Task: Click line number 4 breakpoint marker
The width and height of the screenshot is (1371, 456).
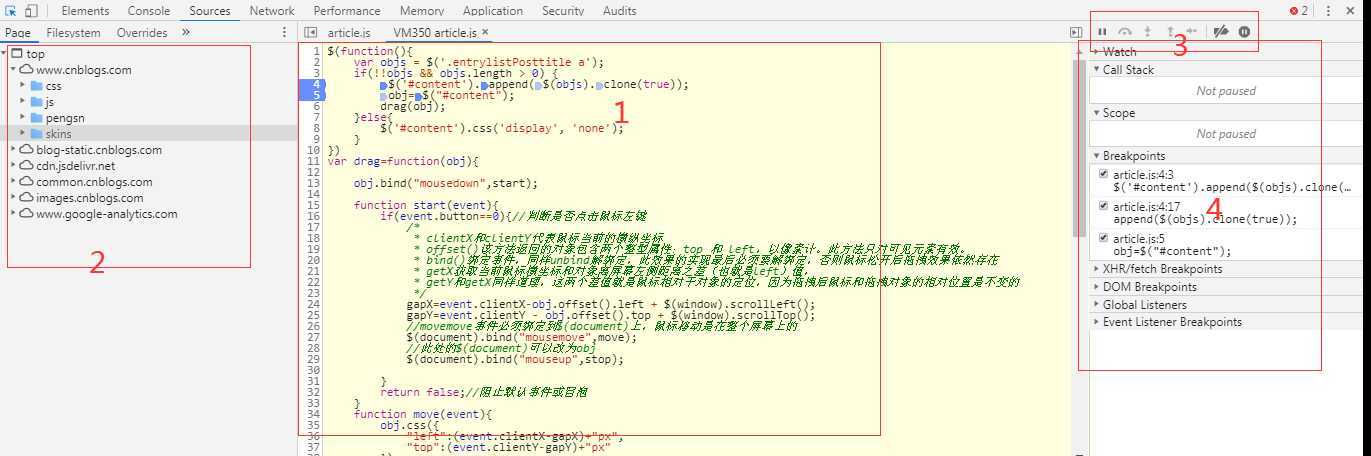Action: click(x=314, y=84)
